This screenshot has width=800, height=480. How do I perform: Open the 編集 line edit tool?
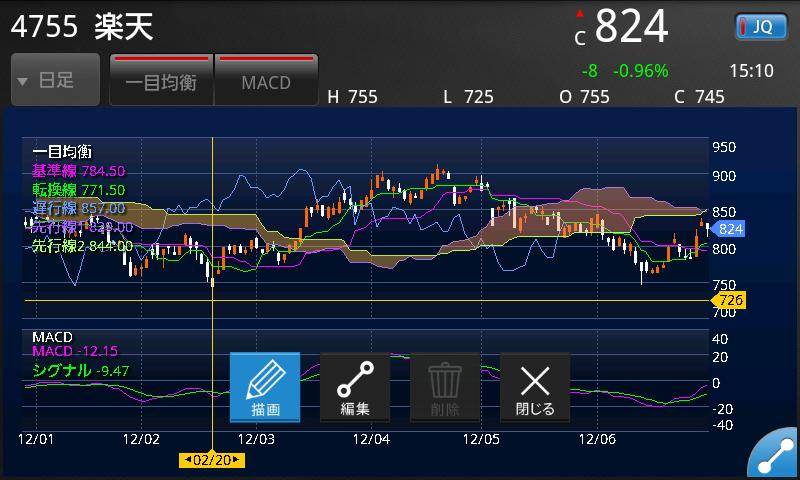point(355,388)
